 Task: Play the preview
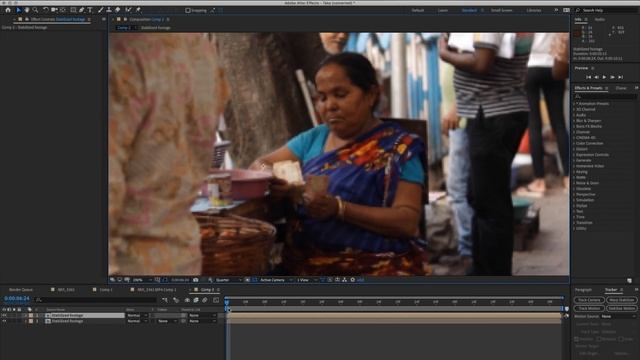(604, 77)
